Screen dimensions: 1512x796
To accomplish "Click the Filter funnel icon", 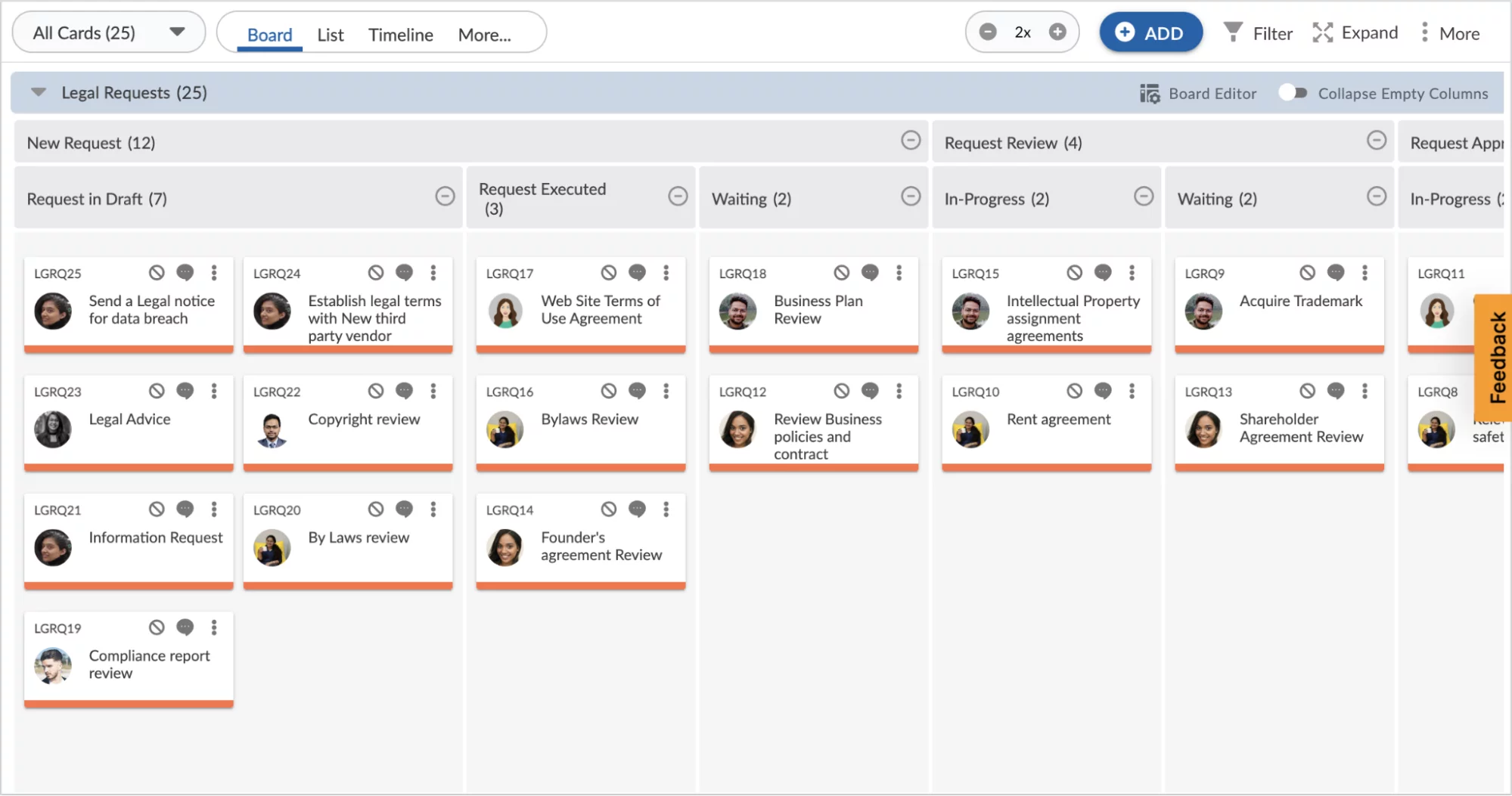I will [x=1233, y=33].
